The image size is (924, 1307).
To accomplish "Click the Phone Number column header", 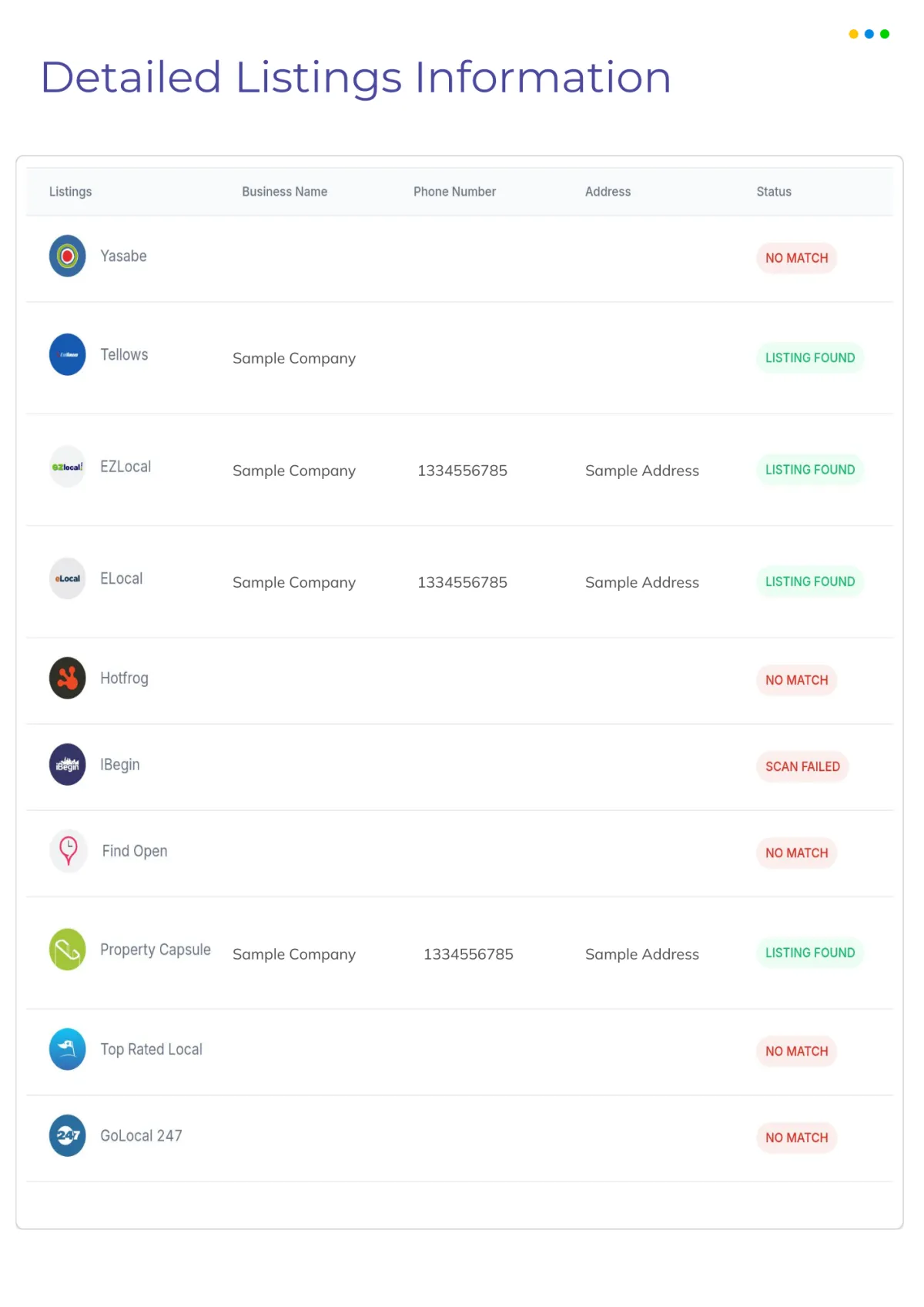I will point(454,192).
